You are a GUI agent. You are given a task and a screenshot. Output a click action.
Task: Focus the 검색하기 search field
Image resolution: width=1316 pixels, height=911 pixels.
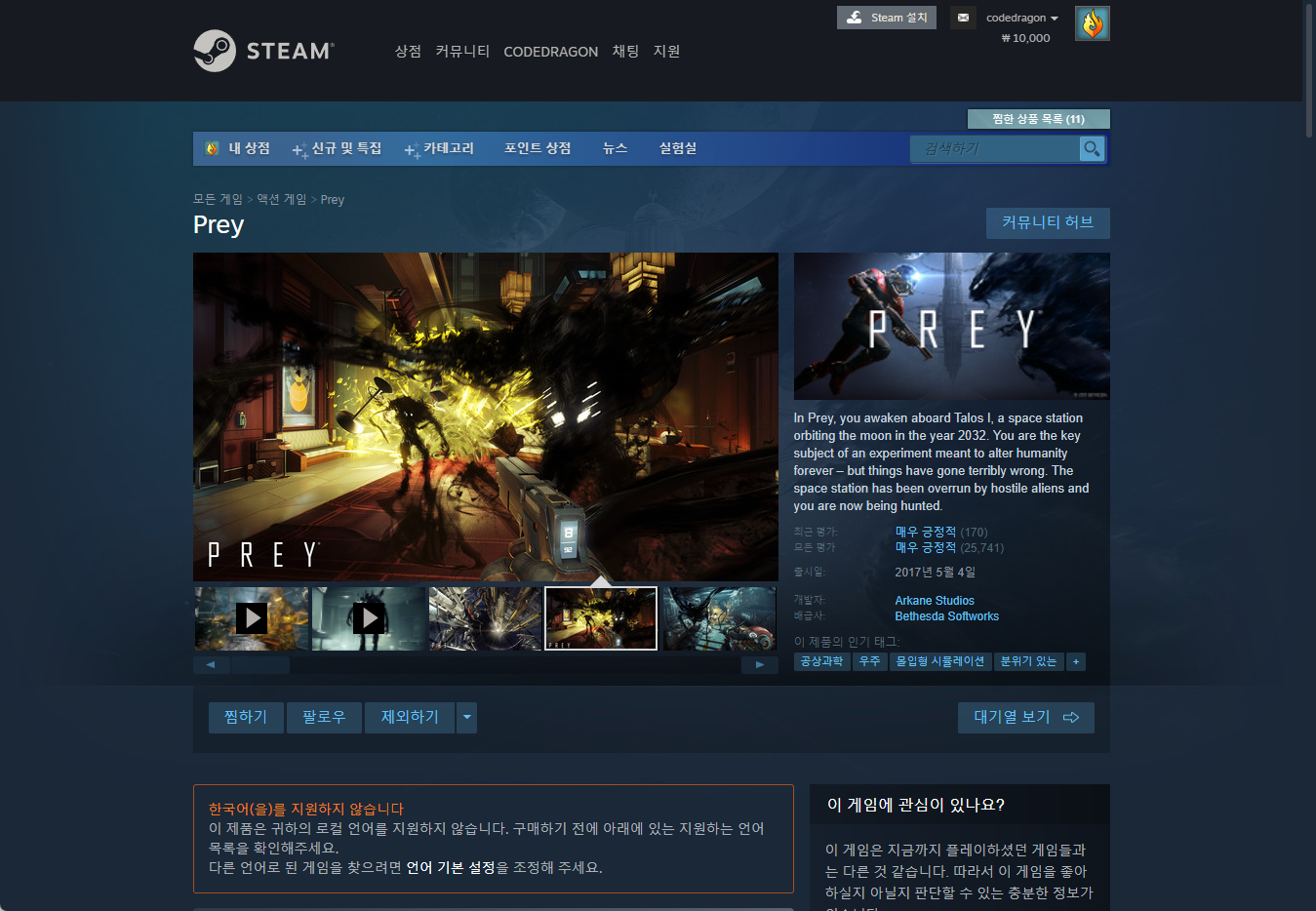[995, 148]
